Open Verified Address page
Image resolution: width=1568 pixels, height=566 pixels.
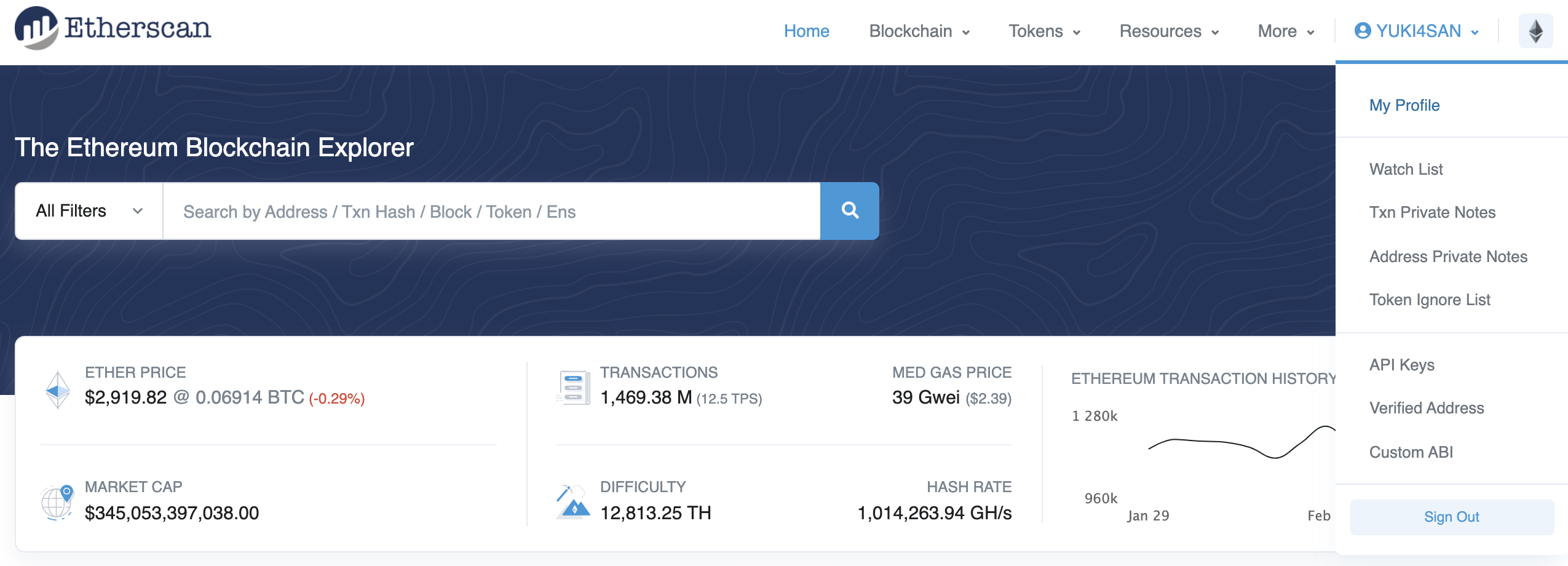click(x=1427, y=408)
